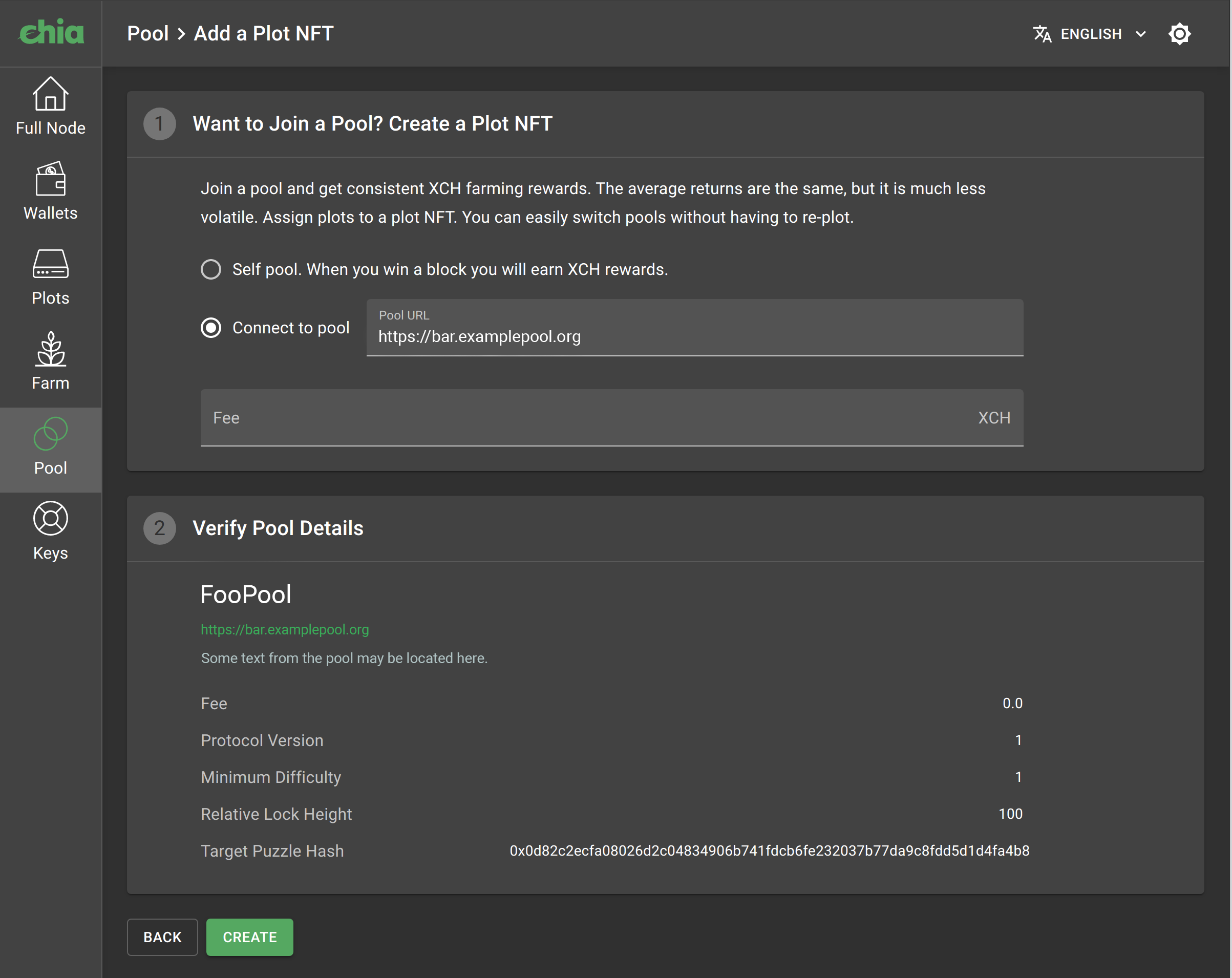Open Keys management panel
Screen dimensions: 1232x978
[50, 529]
